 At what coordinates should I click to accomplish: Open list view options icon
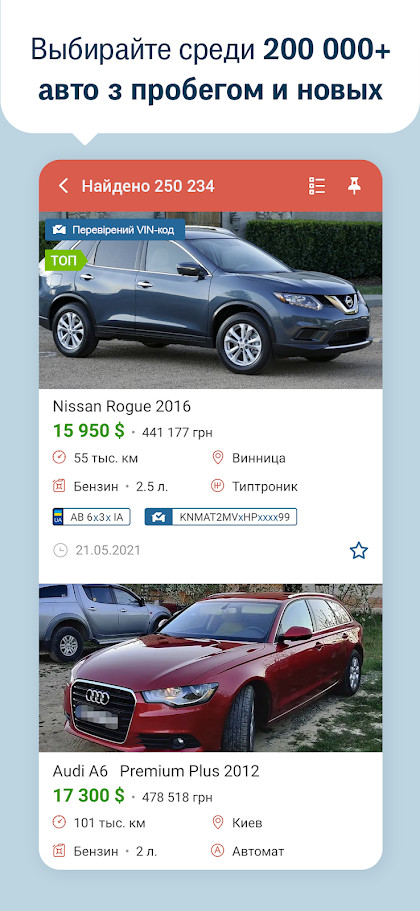[x=317, y=186]
